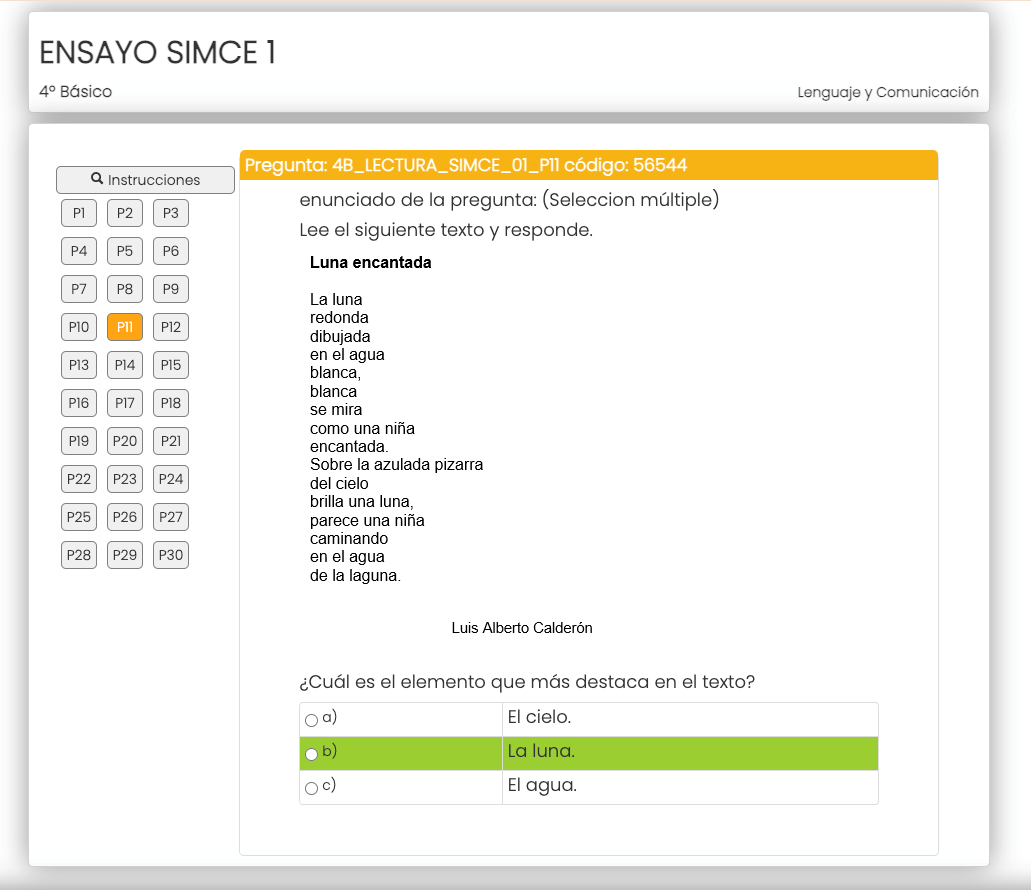Screen dimensions: 1031x890
Task: Navigate to question P20
Action: [x=125, y=441]
